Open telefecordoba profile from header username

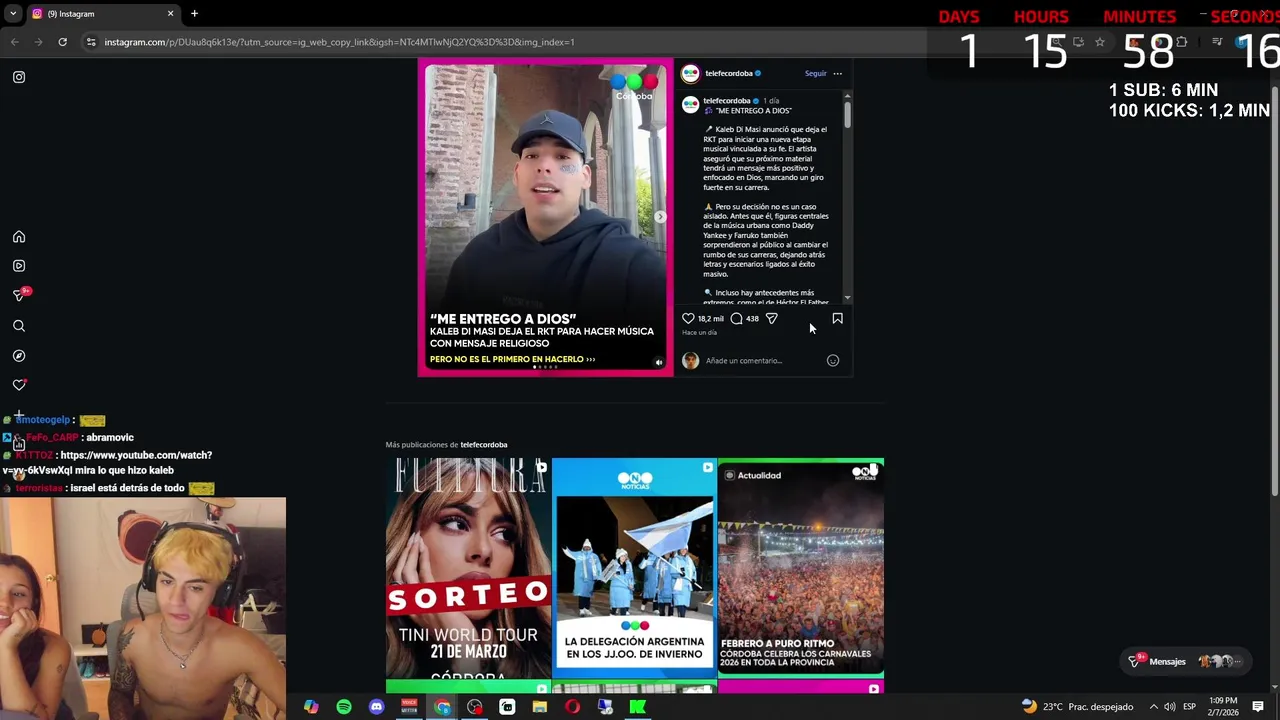[x=729, y=73]
